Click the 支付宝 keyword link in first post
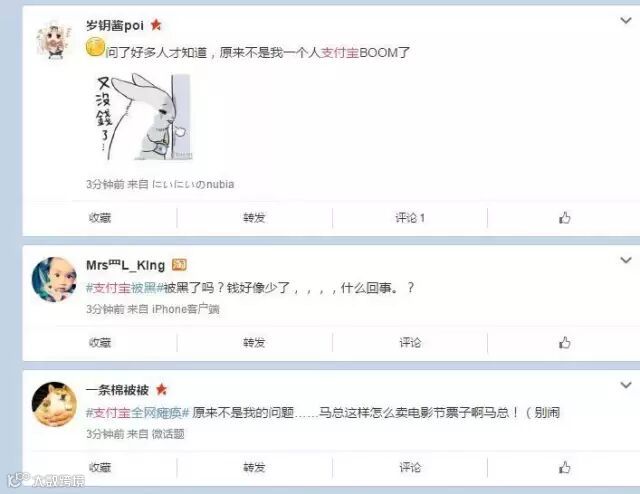640x494 pixels. (340, 52)
